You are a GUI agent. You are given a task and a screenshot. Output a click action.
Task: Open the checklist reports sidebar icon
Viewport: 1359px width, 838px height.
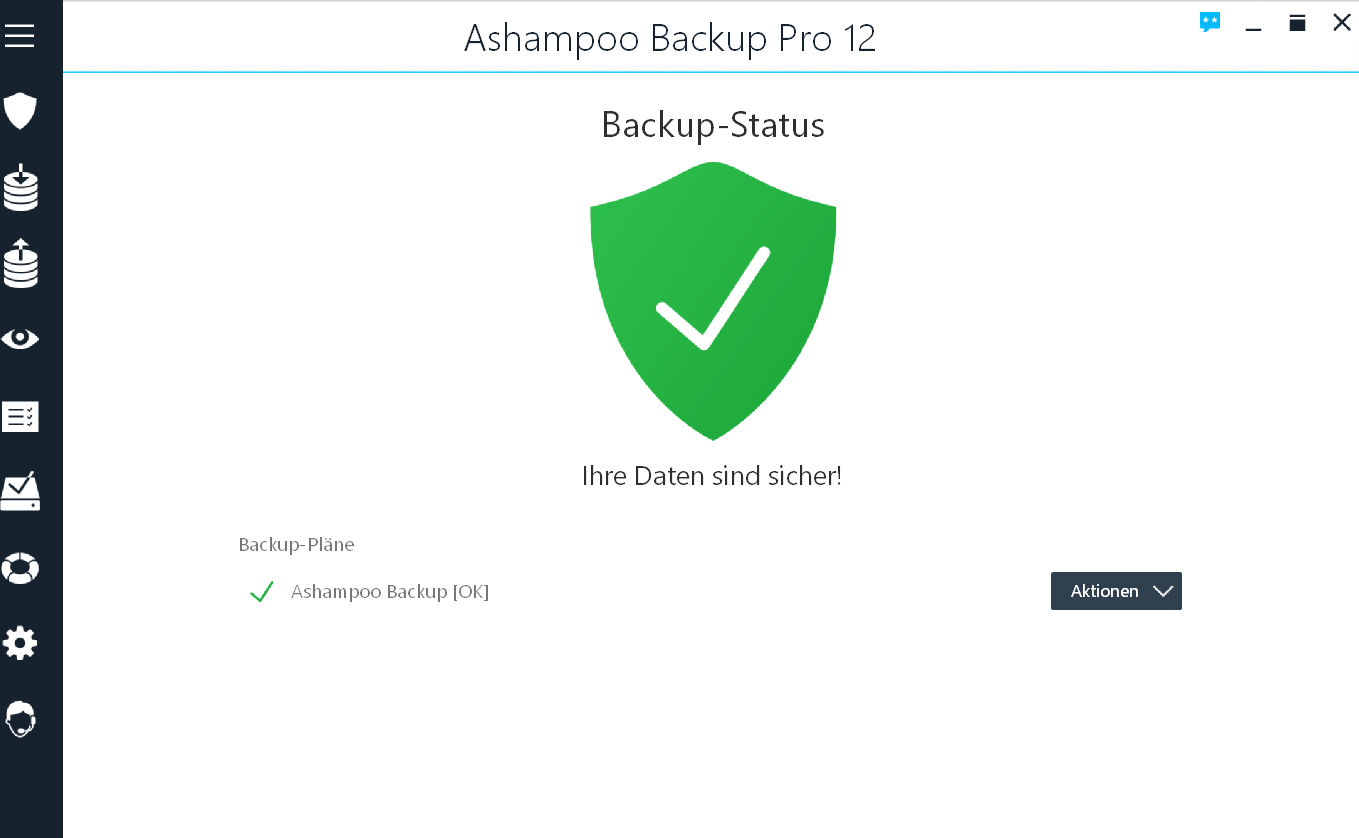coord(20,416)
